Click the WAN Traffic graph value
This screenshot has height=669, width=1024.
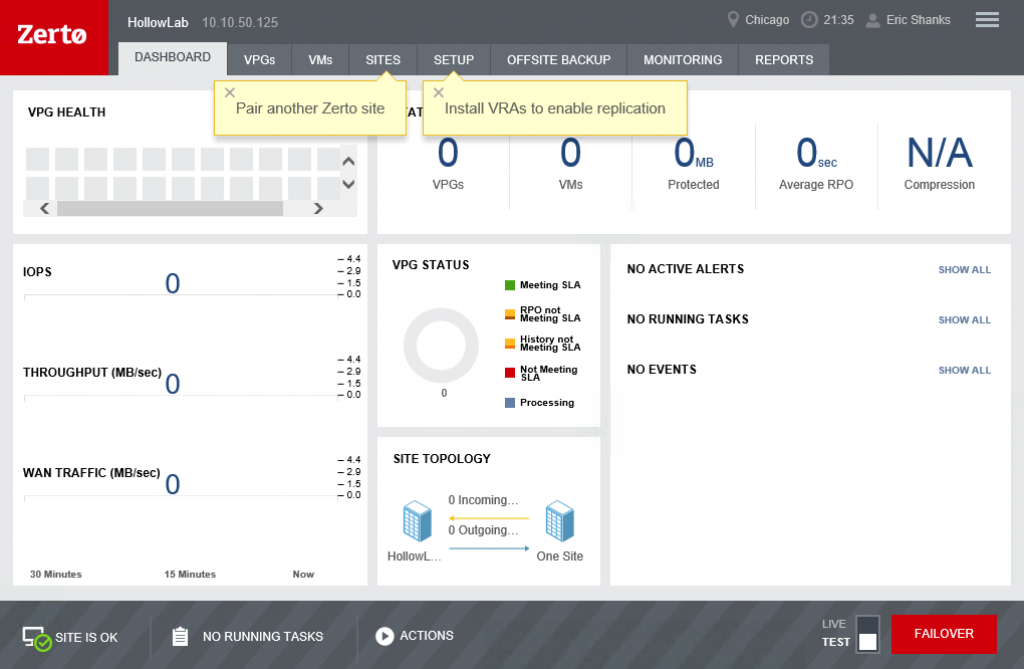172,485
